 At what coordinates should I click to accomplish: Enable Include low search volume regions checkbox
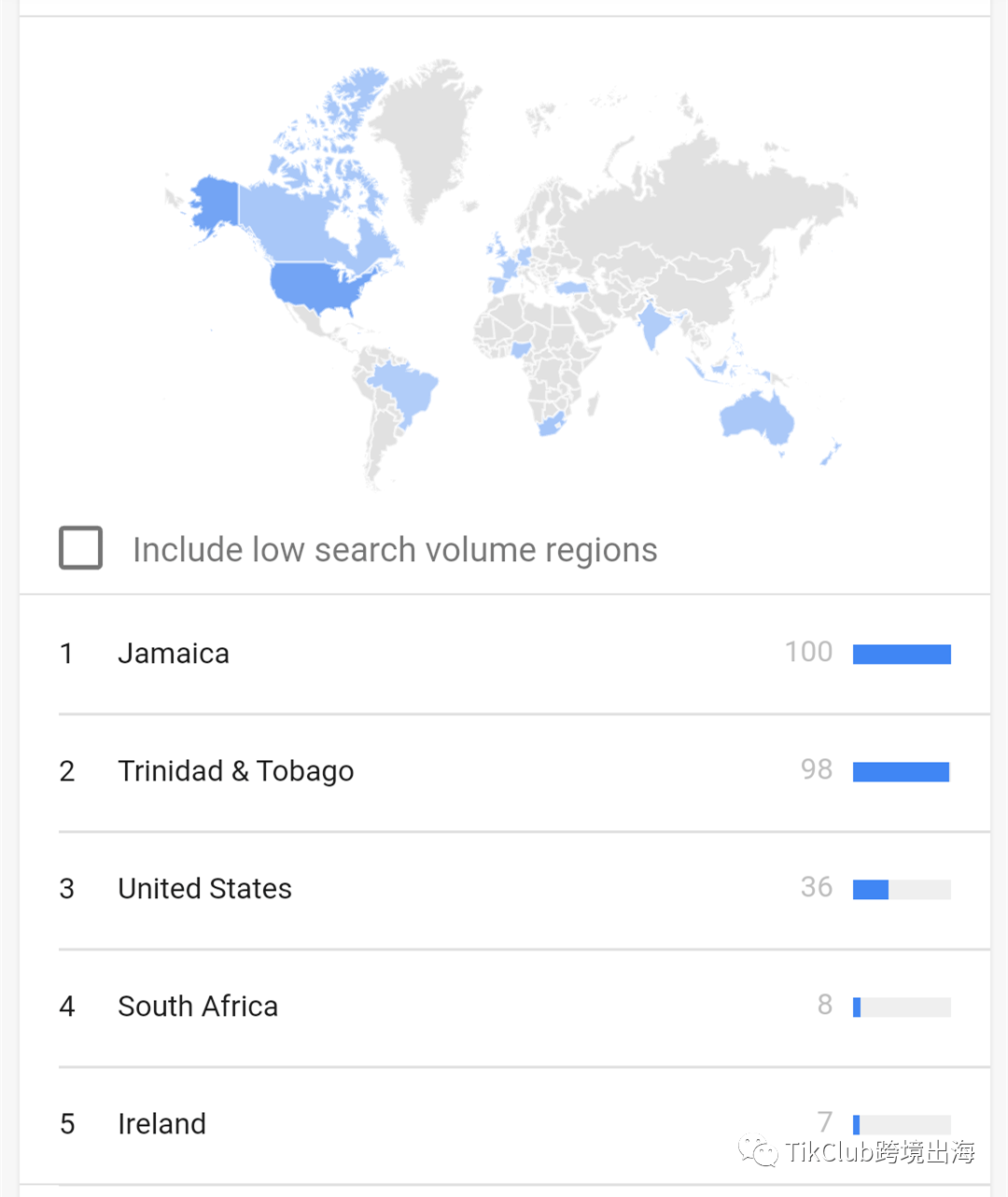81,548
